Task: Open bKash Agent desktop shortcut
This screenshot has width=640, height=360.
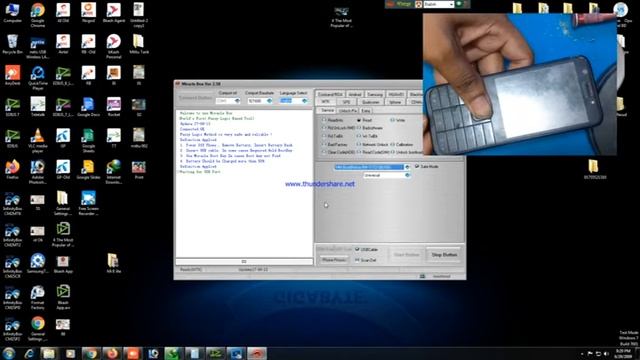Action: (x=113, y=13)
